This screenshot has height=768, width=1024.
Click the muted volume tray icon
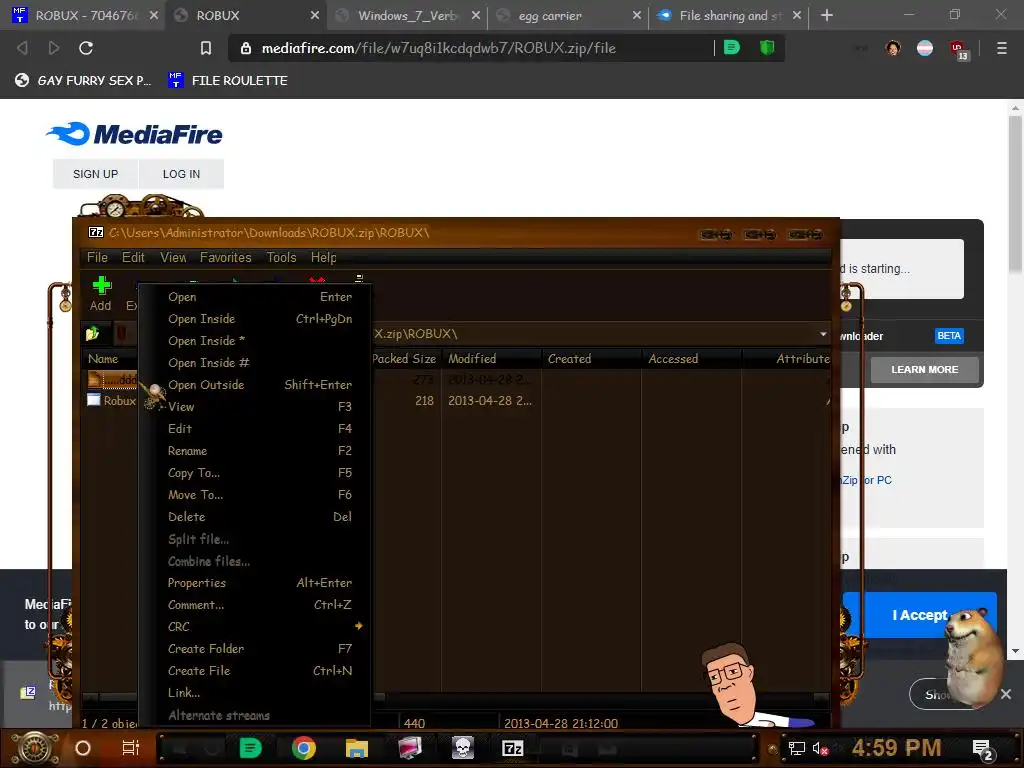[x=820, y=748]
